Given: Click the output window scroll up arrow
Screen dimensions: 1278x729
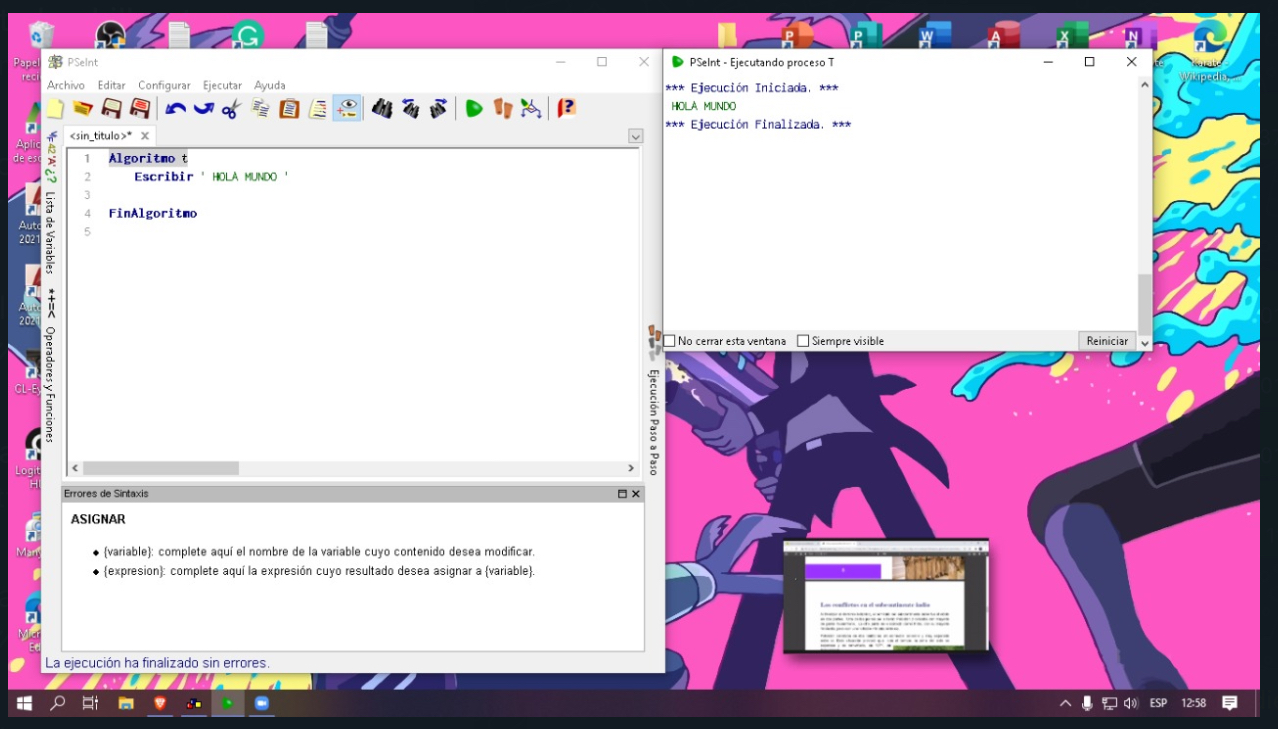Looking at the screenshot, I should tap(1144, 85).
